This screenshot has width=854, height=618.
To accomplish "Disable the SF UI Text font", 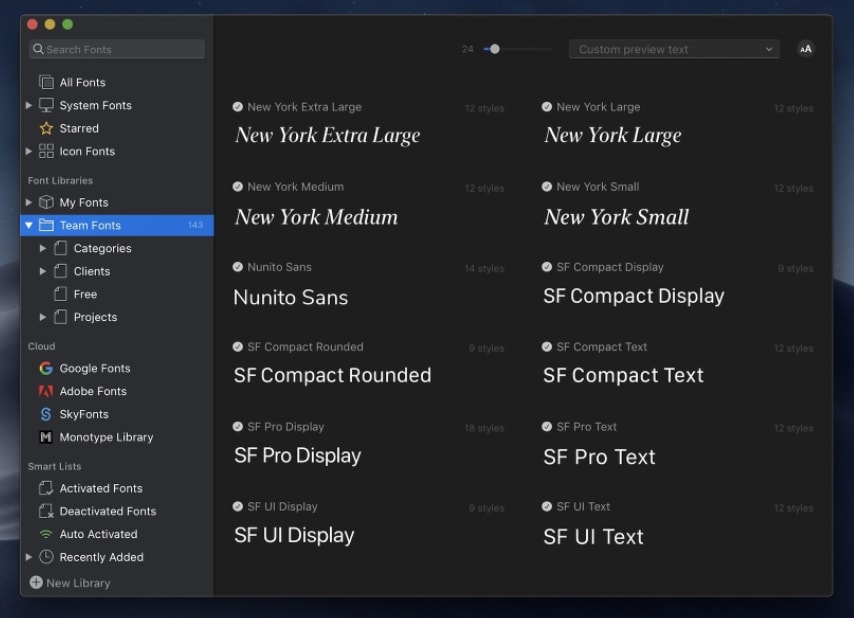I will 547,507.
